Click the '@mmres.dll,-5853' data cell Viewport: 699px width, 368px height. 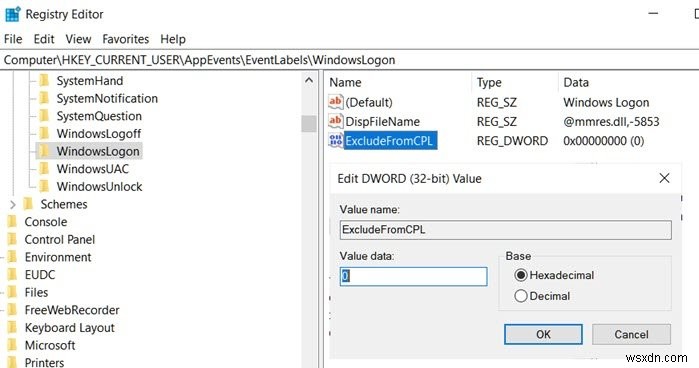coord(611,122)
